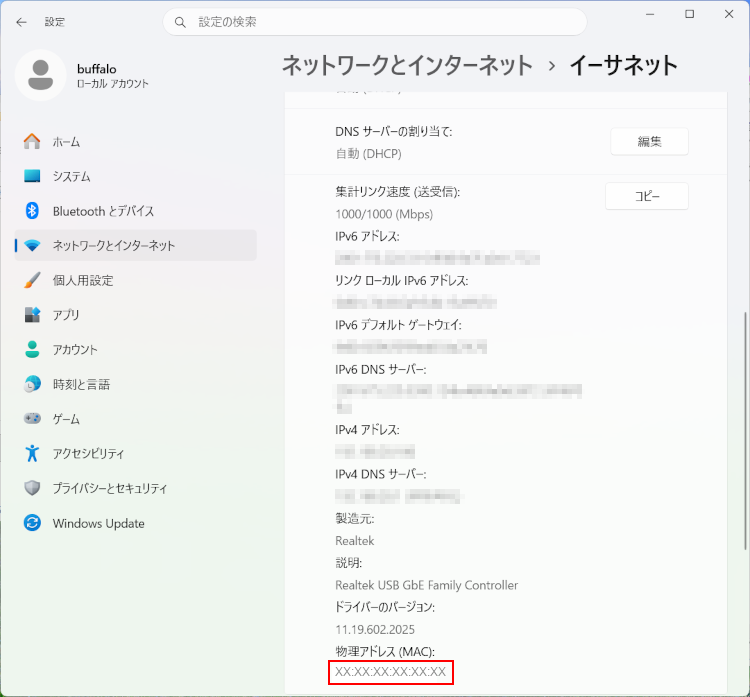Viewport: 750px width, 697px height.
Task: Click the Privacy shield icon
Action: pos(32,488)
